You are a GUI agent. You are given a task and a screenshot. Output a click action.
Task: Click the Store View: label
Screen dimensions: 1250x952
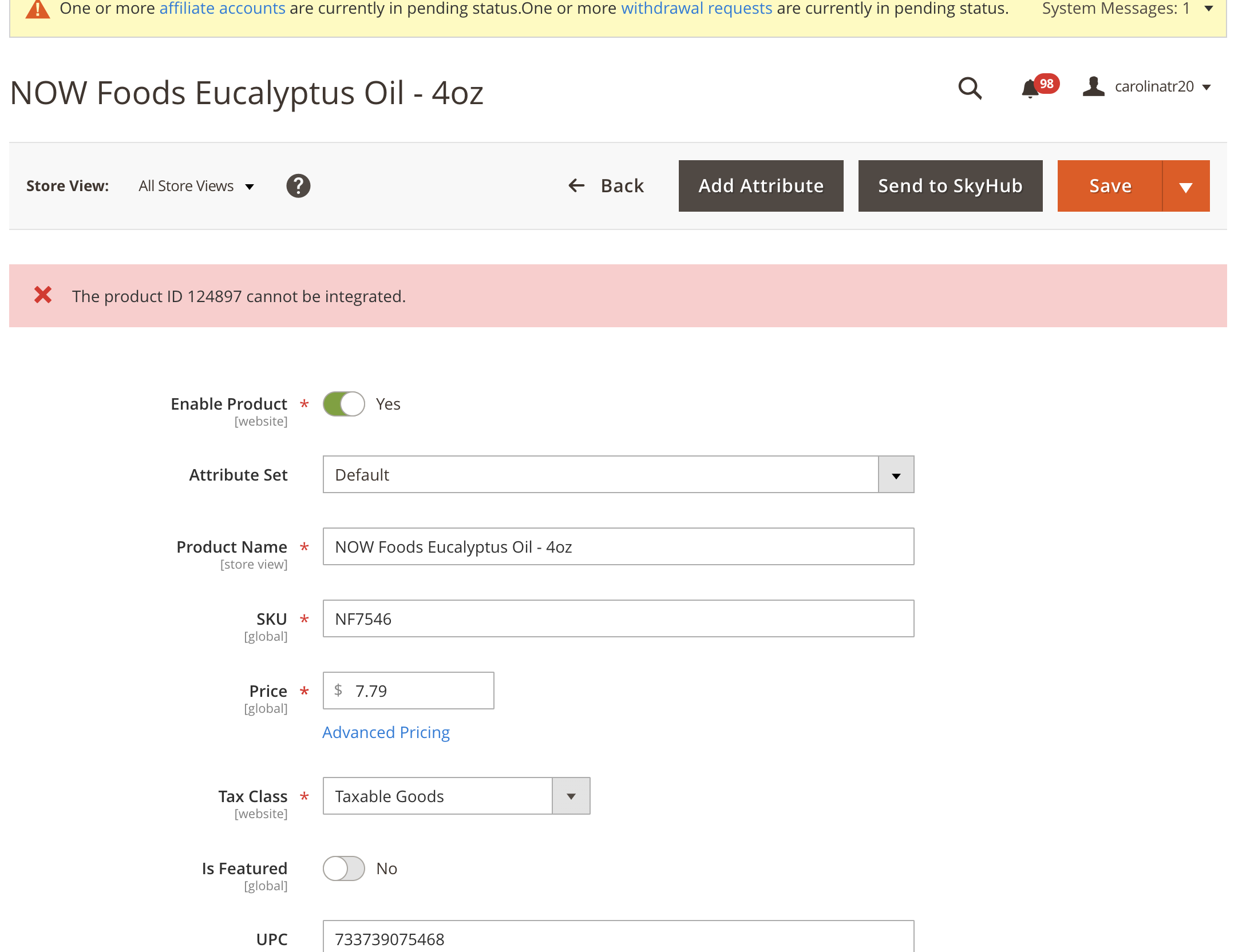(68, 186)
